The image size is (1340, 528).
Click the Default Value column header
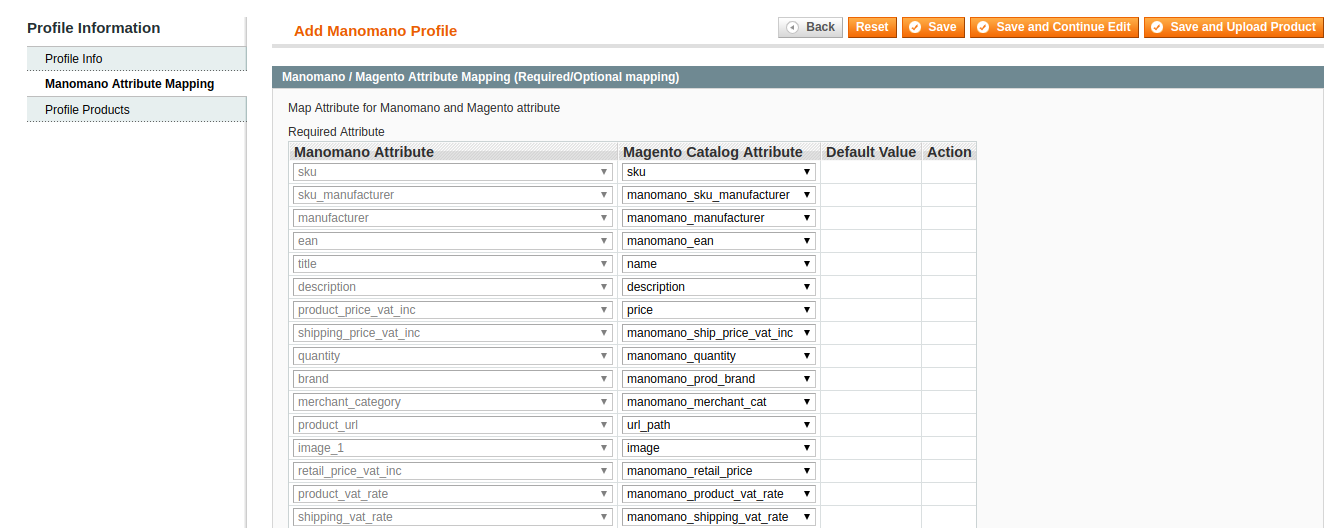point(871,152)
